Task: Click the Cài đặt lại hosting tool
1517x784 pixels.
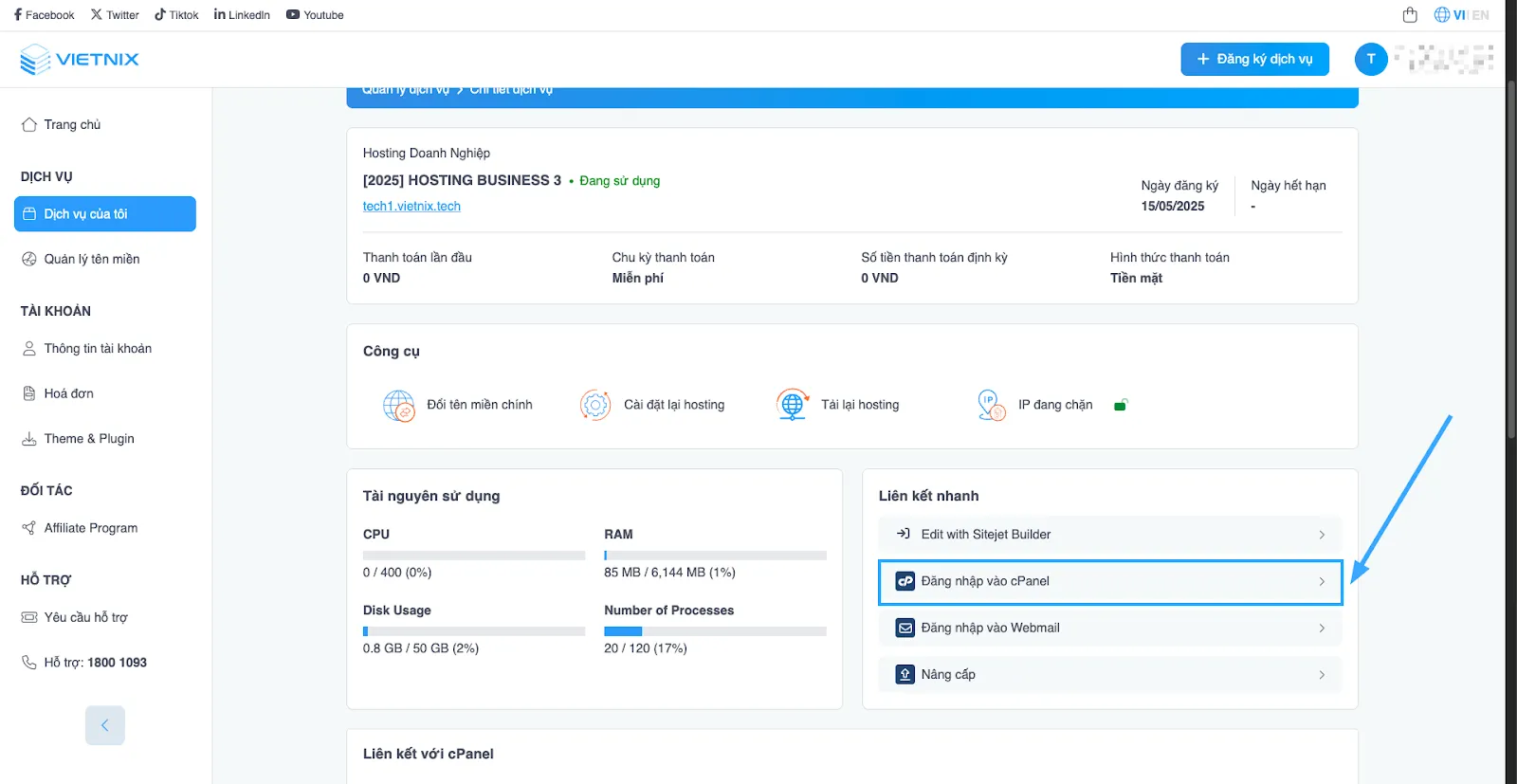Action: [x=652, y=405]
